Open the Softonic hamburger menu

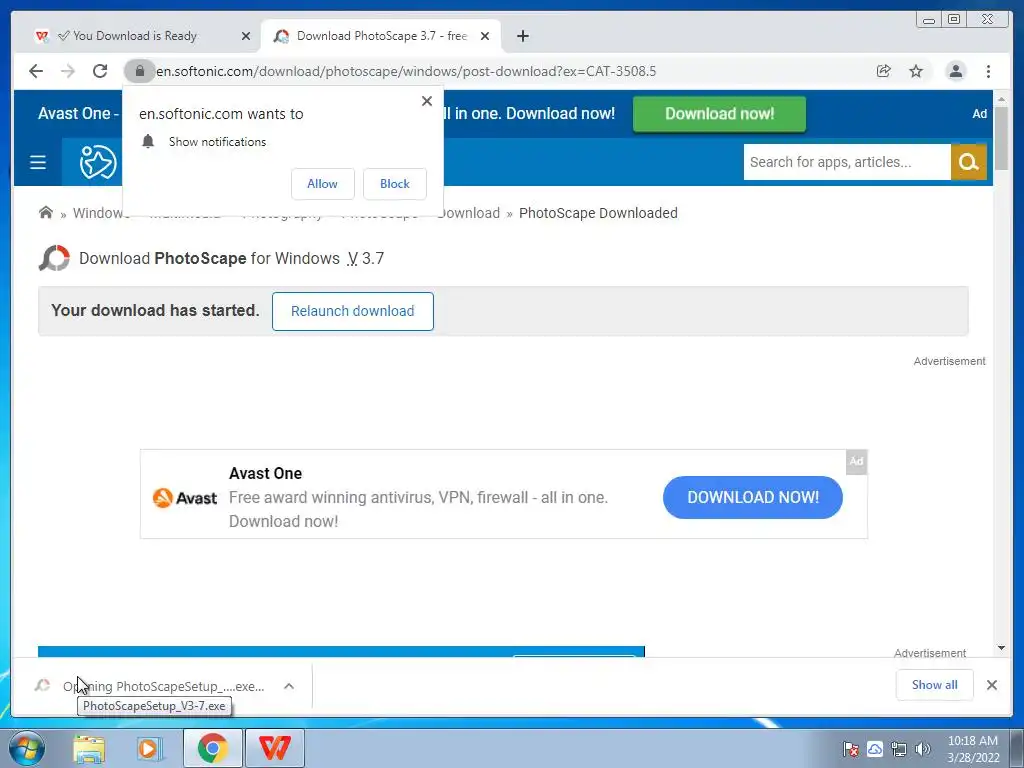(x=38, y=162)
